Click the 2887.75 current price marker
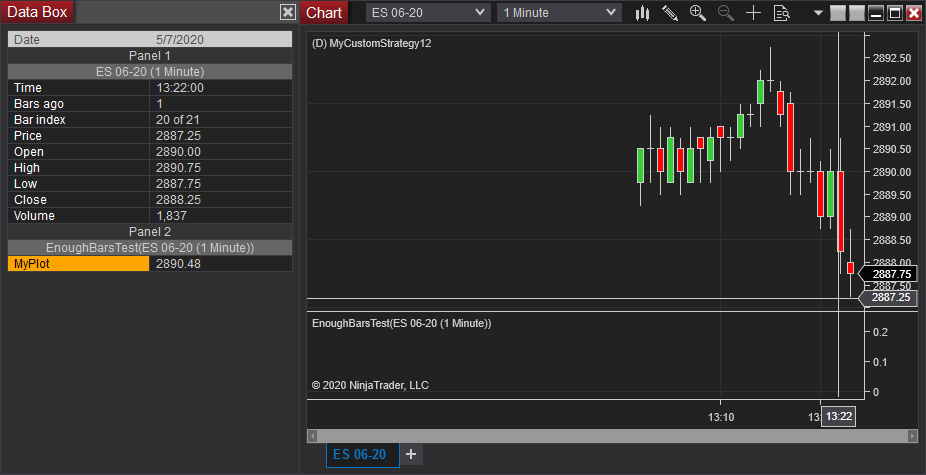The height and width of the screenshot is (475, 926). 888,274
